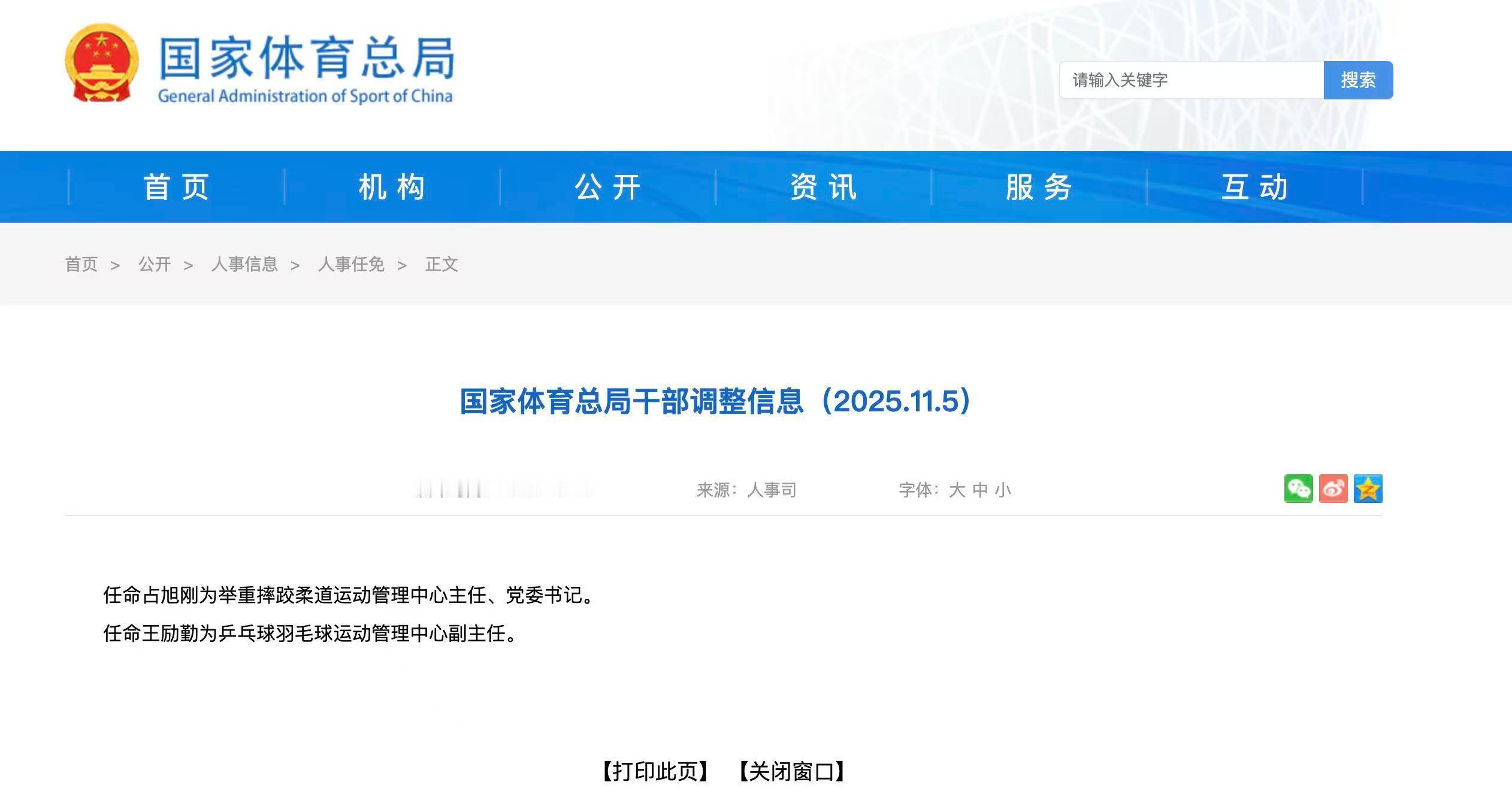Screen dimensions: 1512x788
Task: Click the QZone star share icon
Action: (1368, 489)
